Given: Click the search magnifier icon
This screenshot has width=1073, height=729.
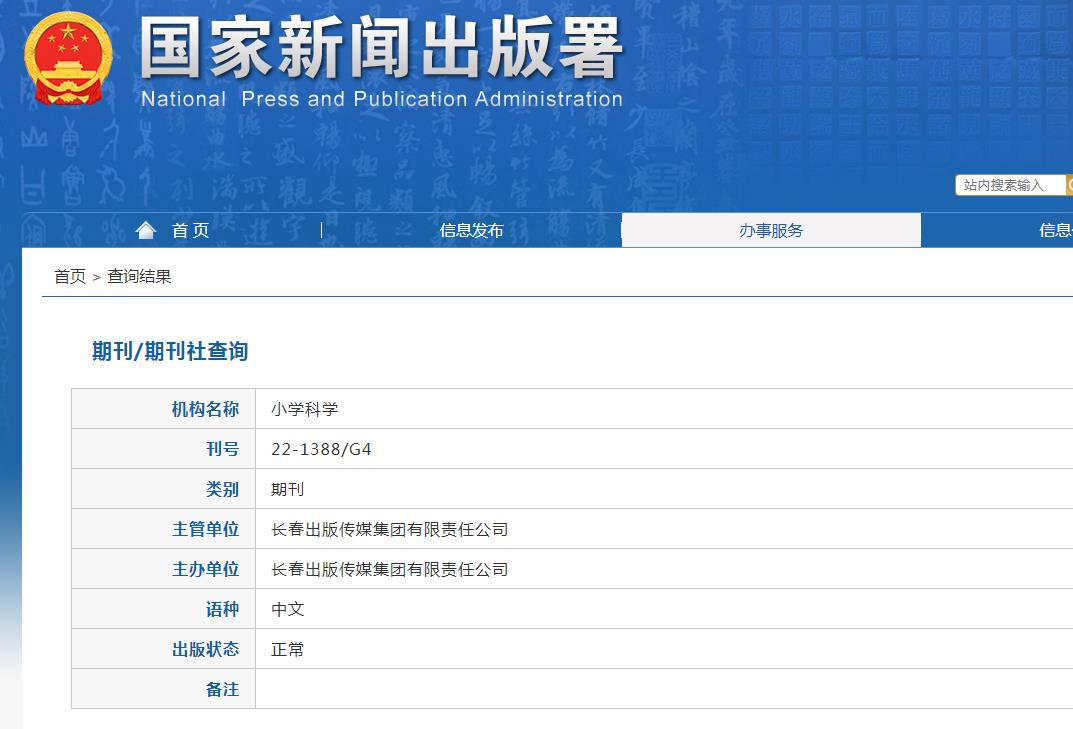Looking at the screenshot, I should coord(1068,185).
